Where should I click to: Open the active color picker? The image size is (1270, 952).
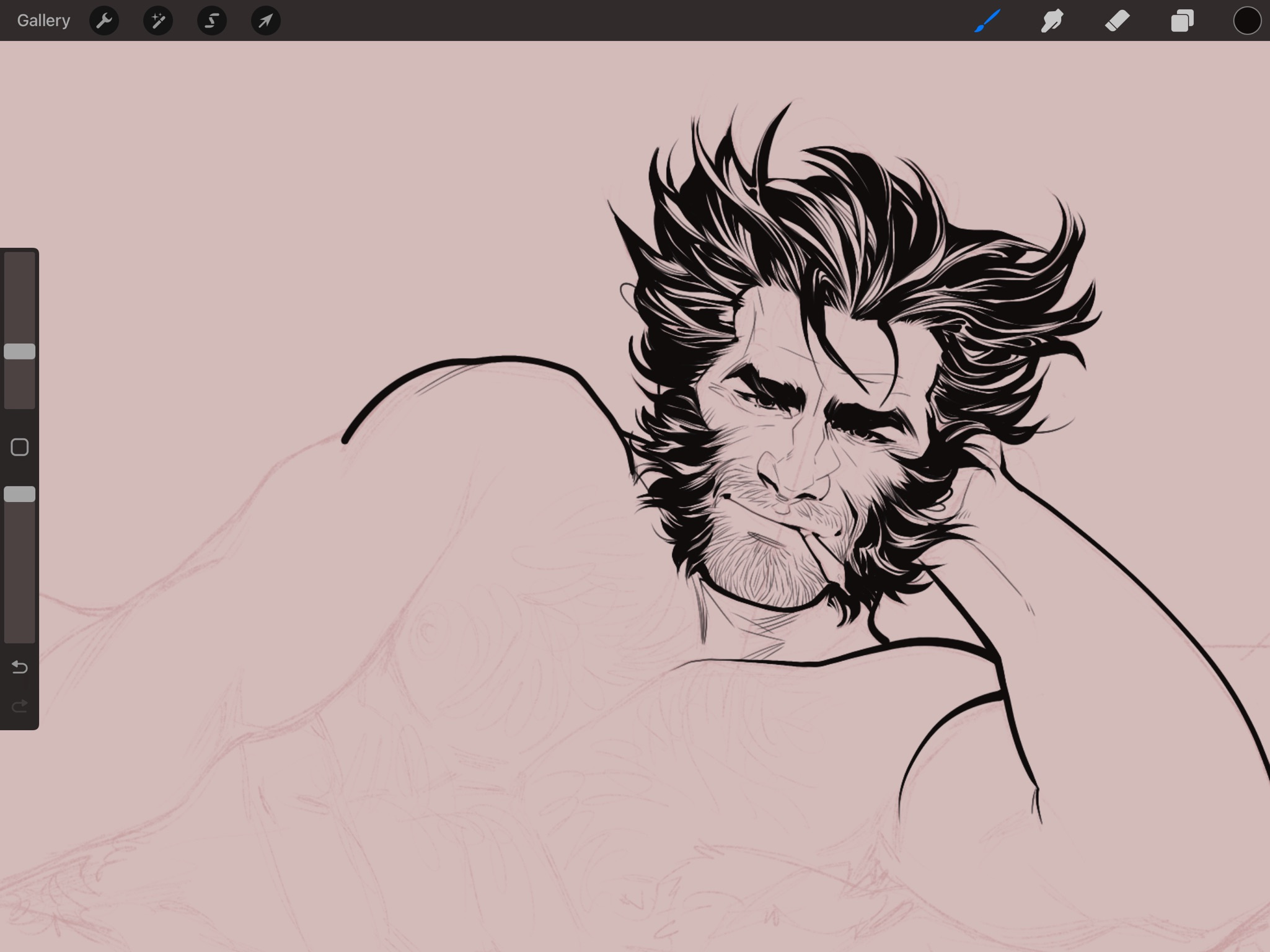click(1247, 20)
